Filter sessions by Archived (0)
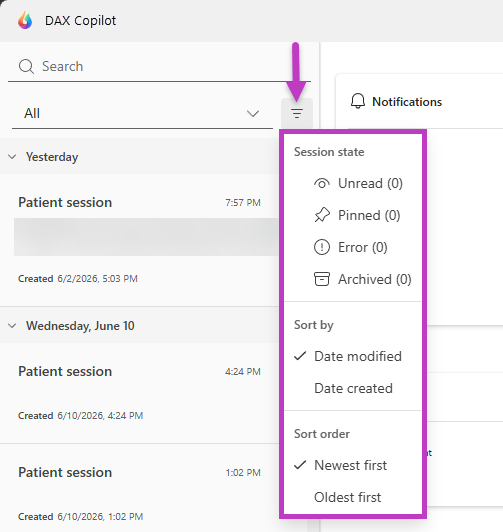Screen dimensions: 503x532 point(353,279)
